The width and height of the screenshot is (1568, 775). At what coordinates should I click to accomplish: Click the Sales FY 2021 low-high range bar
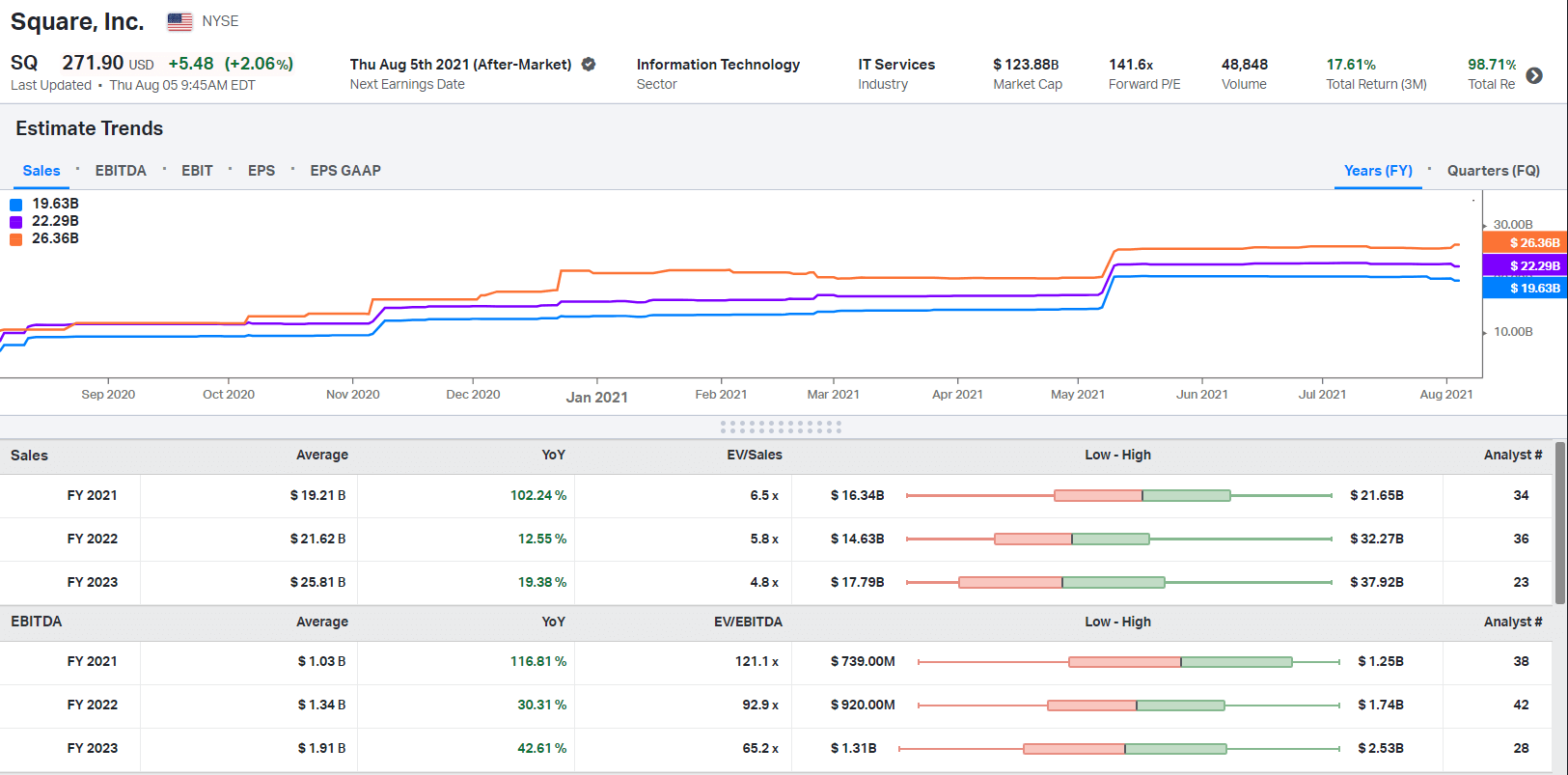(1119, 495)
